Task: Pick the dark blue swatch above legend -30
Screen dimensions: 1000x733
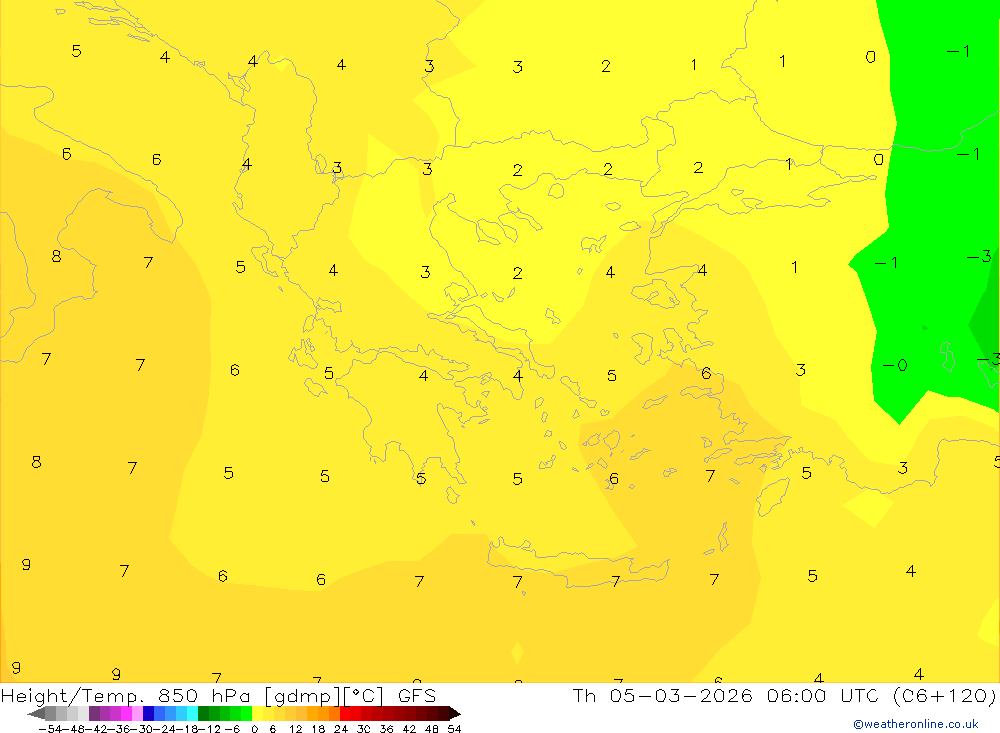Action: [x=148, y=714]
